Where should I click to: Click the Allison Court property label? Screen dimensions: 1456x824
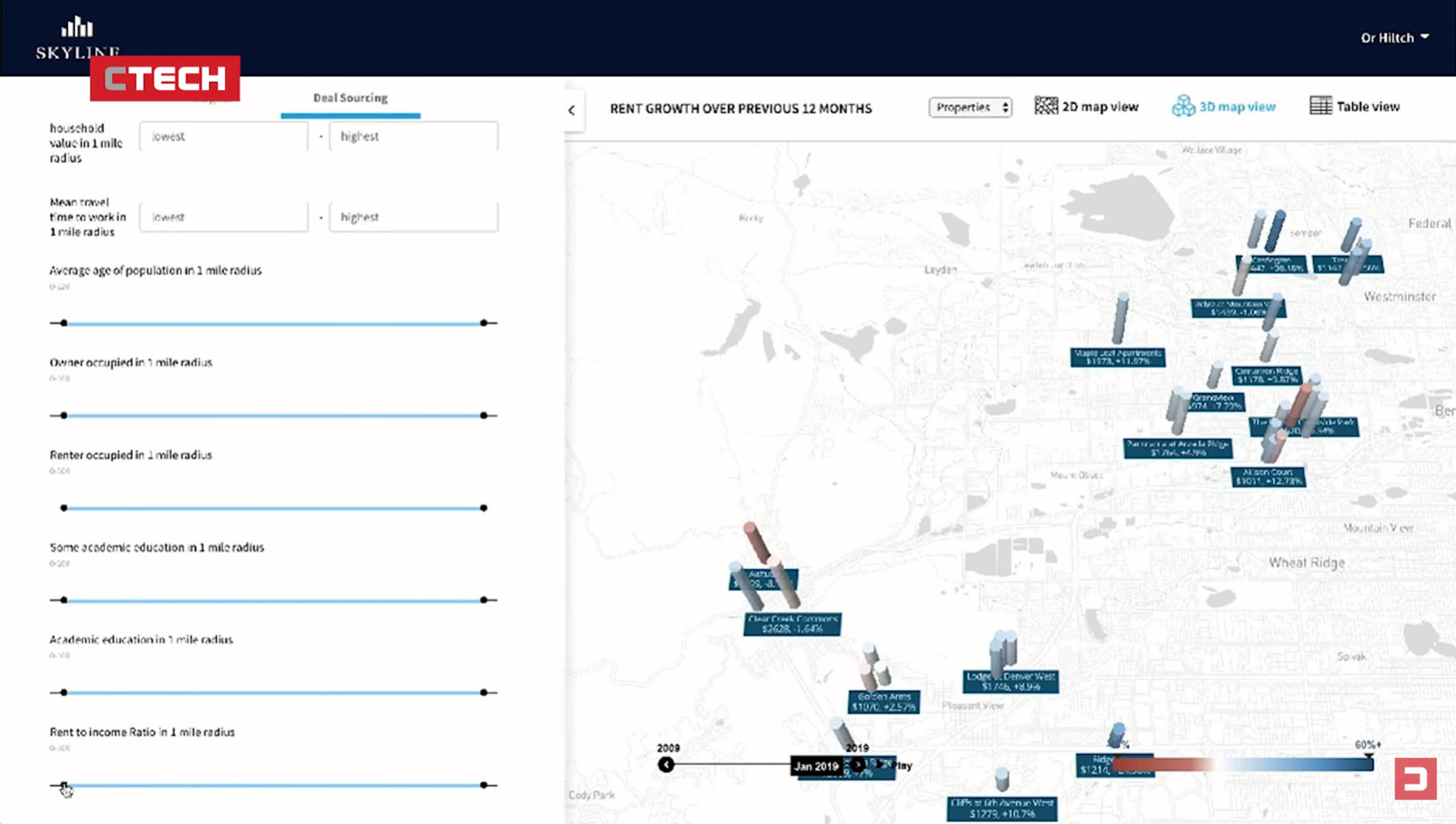(1267, 475)
